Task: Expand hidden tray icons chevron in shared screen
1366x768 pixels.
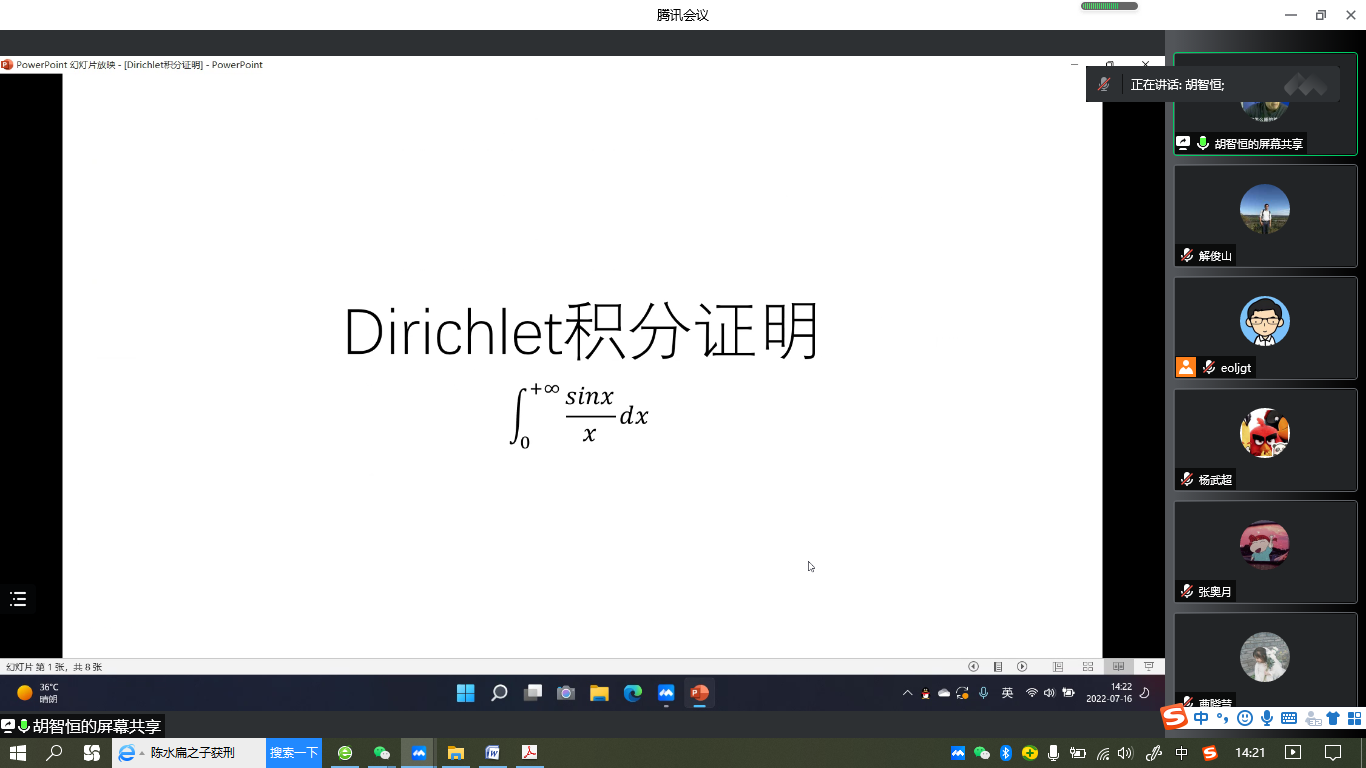Action: [907, 693]
